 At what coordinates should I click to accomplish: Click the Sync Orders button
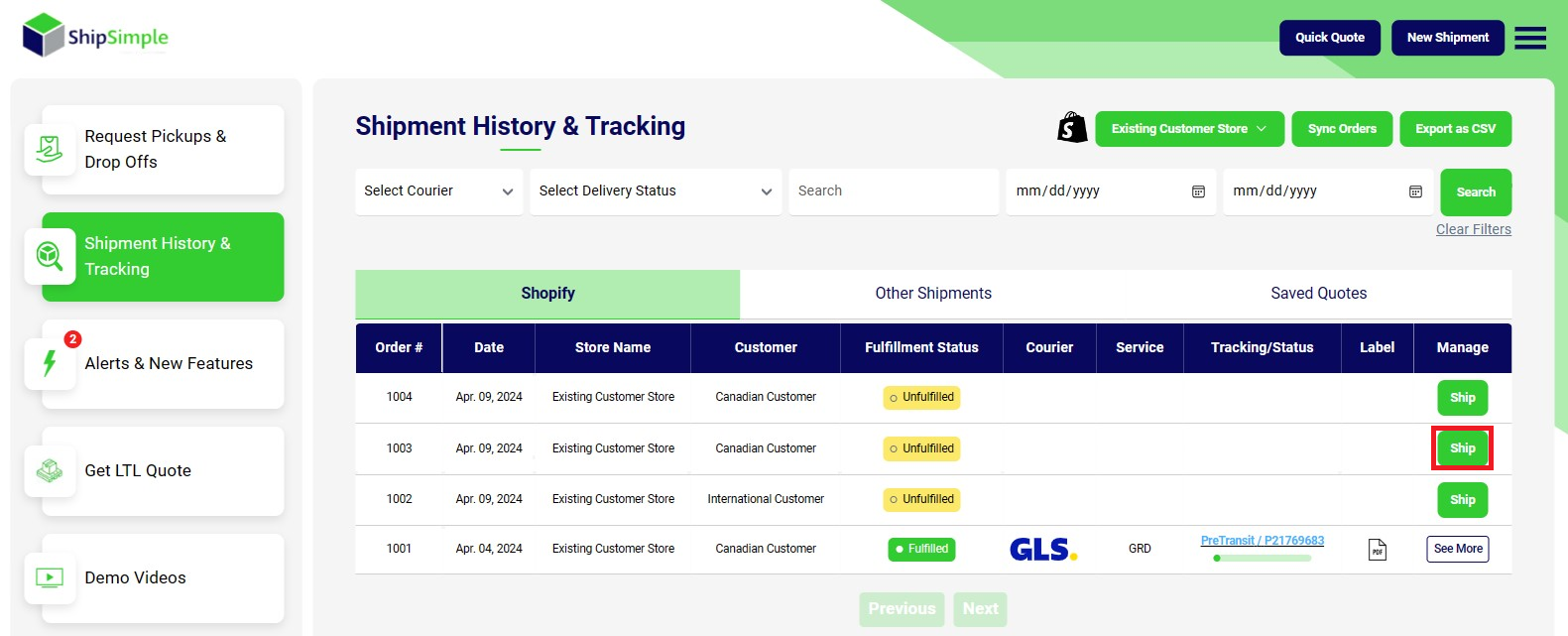coord(1342,129)
